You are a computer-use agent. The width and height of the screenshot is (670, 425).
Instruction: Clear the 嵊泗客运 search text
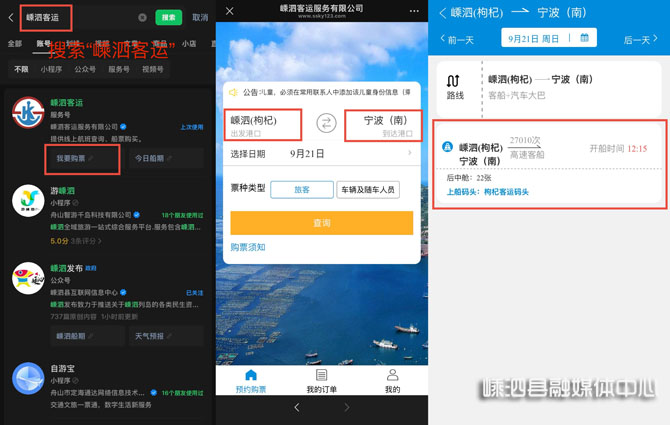point(142,18)
